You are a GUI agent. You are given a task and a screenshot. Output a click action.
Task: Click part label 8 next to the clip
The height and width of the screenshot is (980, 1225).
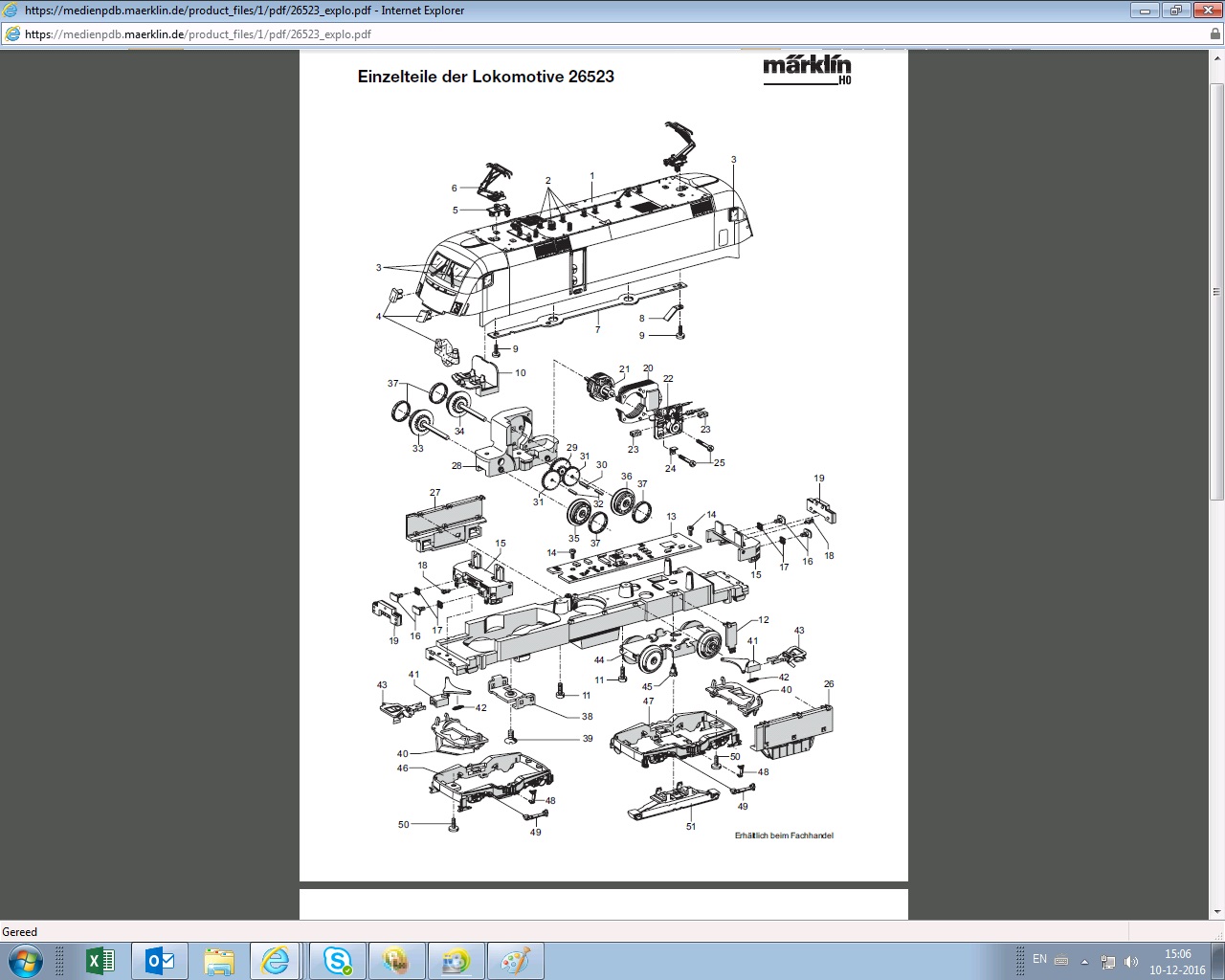642,319
